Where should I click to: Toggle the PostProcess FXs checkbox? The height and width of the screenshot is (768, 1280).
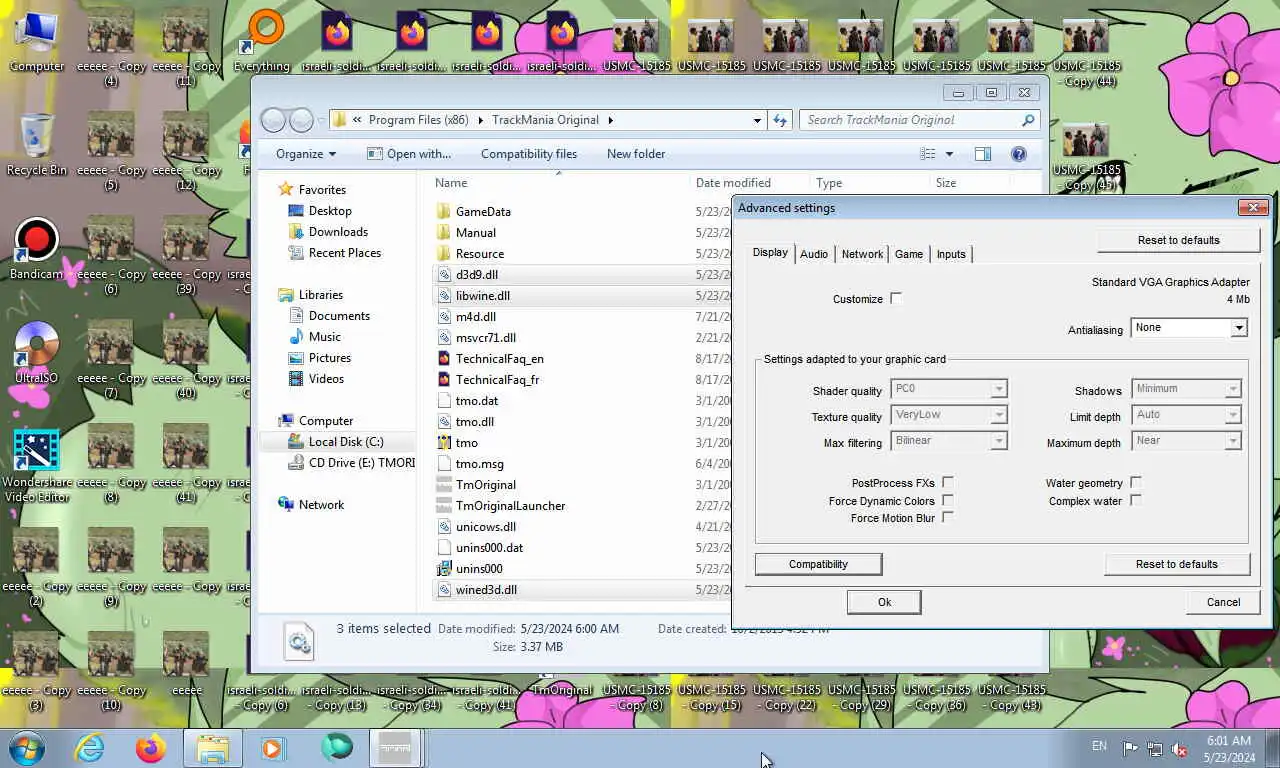click(x=947, y=483)
